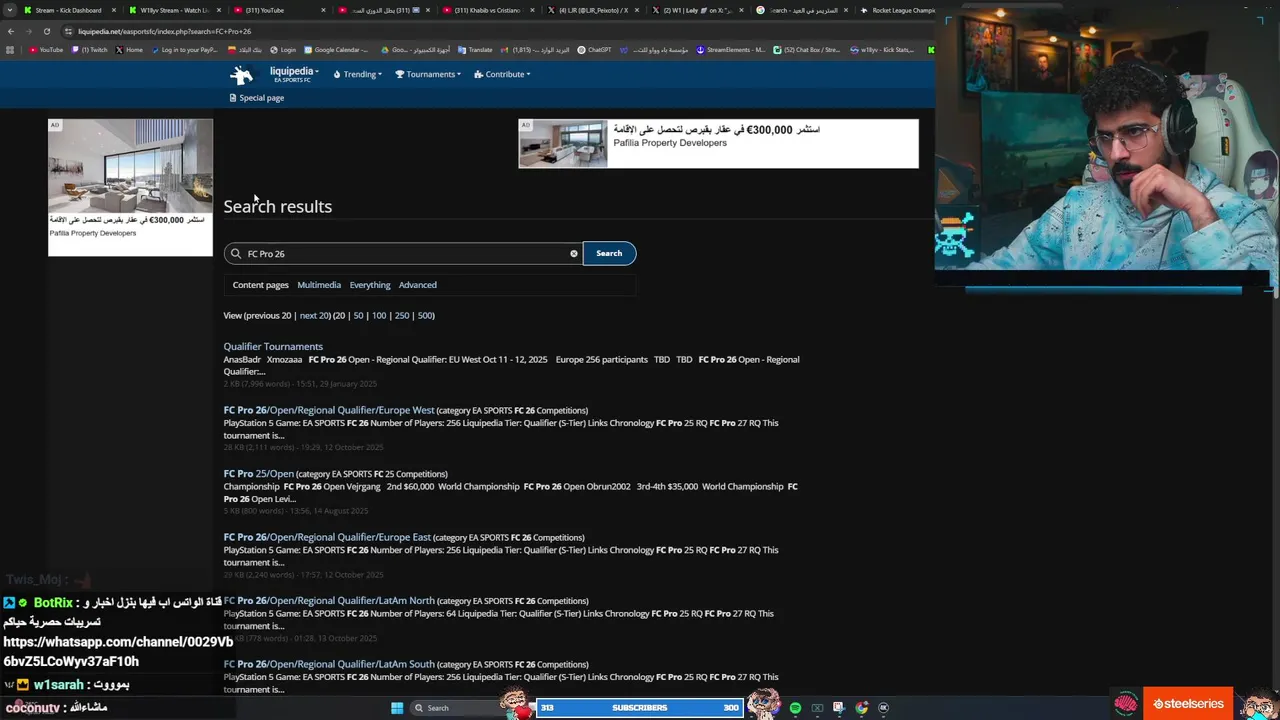
Task: Click the Pafilia property ad image on left
Action: (x=130, y=165)
